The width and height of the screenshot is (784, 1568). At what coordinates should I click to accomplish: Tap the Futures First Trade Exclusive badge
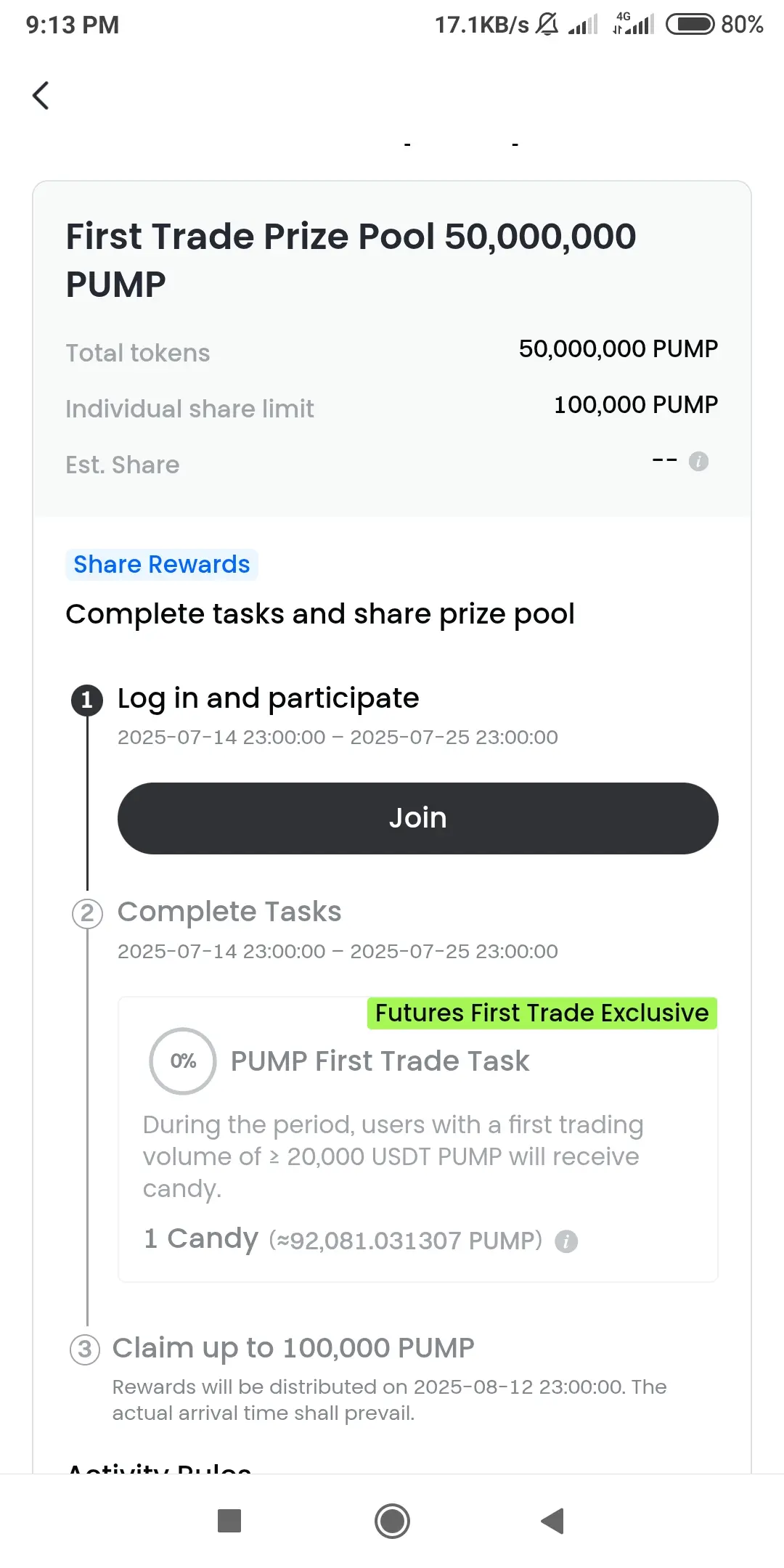[x=542, y=1013]
